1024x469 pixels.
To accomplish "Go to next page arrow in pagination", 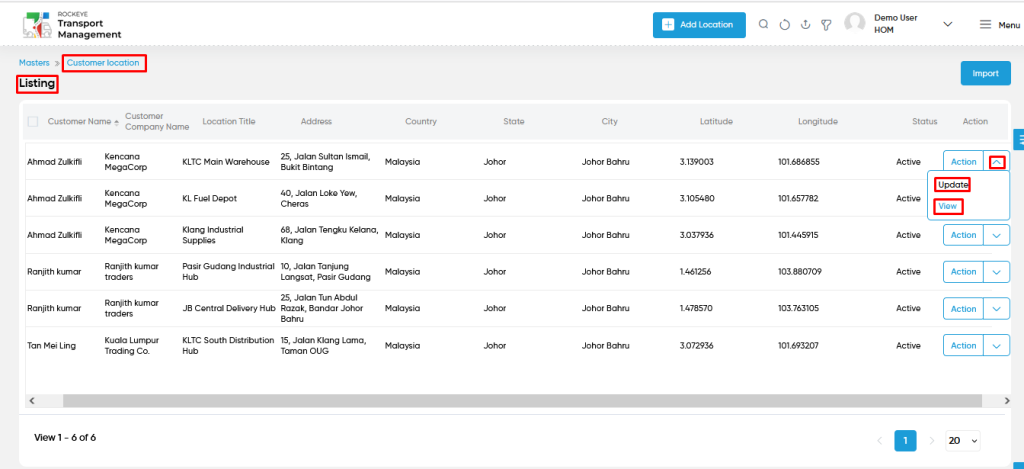I will (932, 440).
